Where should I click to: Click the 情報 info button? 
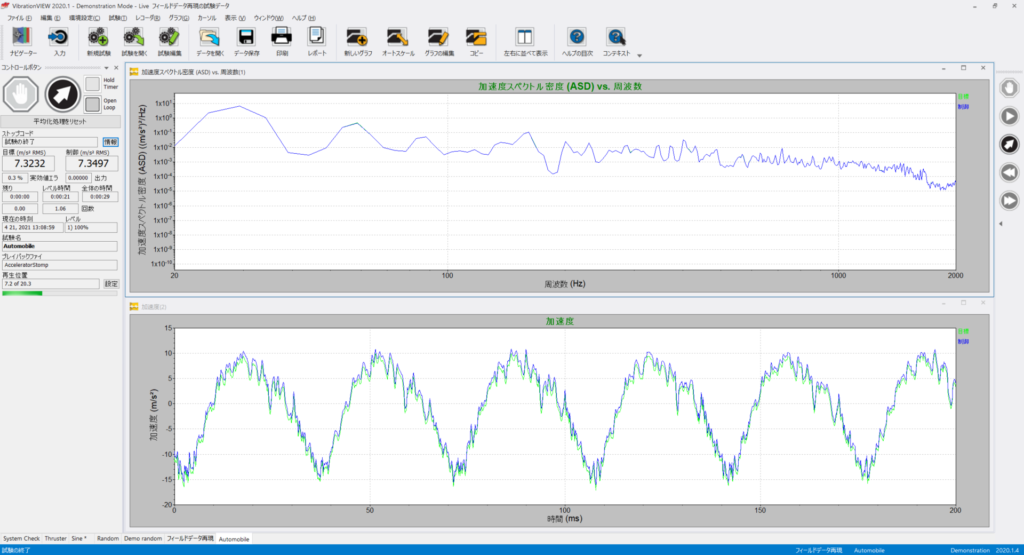click(x=110, y=142)
